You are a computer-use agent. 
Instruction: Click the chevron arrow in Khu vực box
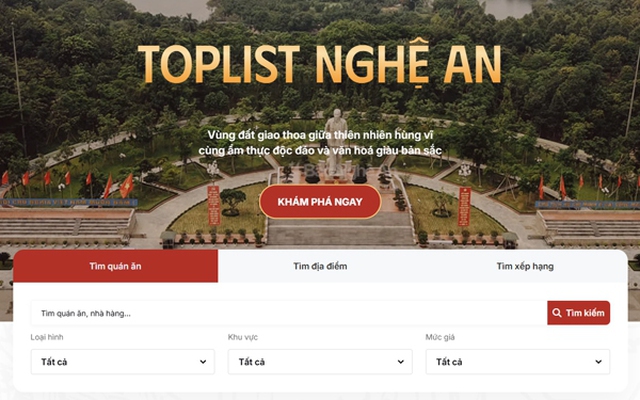pos(401,362)
